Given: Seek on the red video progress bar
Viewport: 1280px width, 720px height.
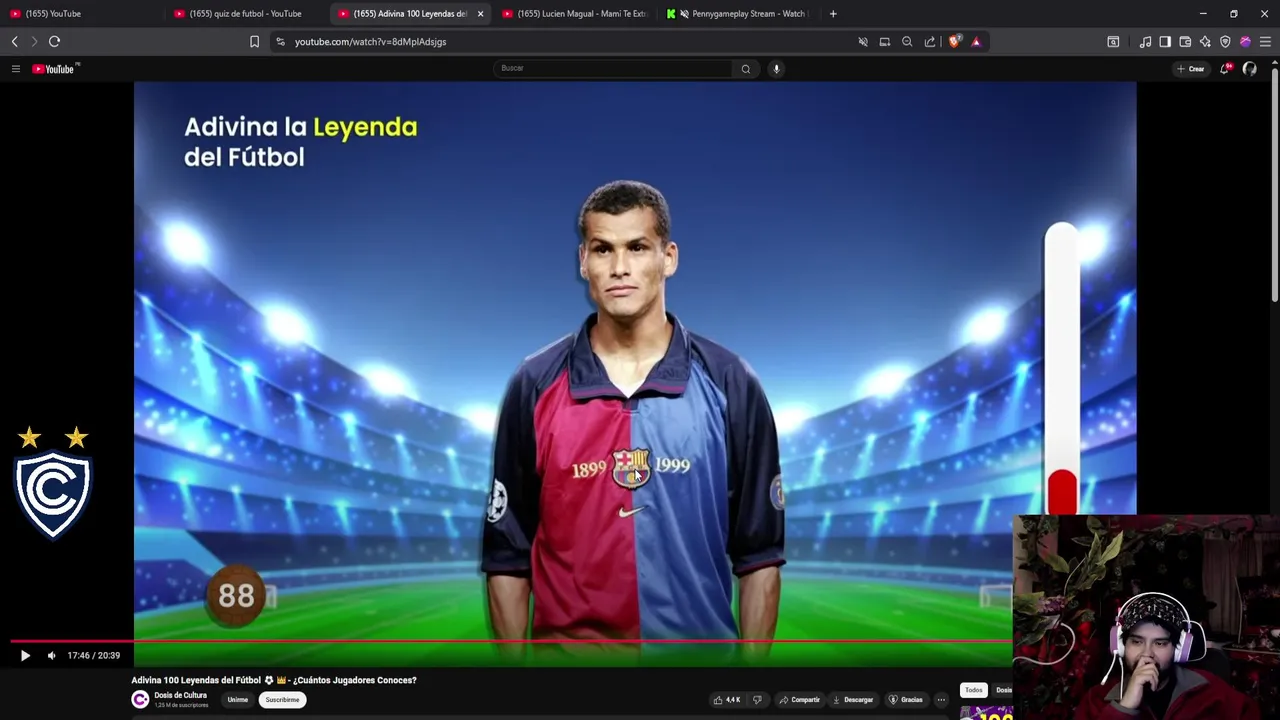Looking at the screenshot, I should [510, 641].
